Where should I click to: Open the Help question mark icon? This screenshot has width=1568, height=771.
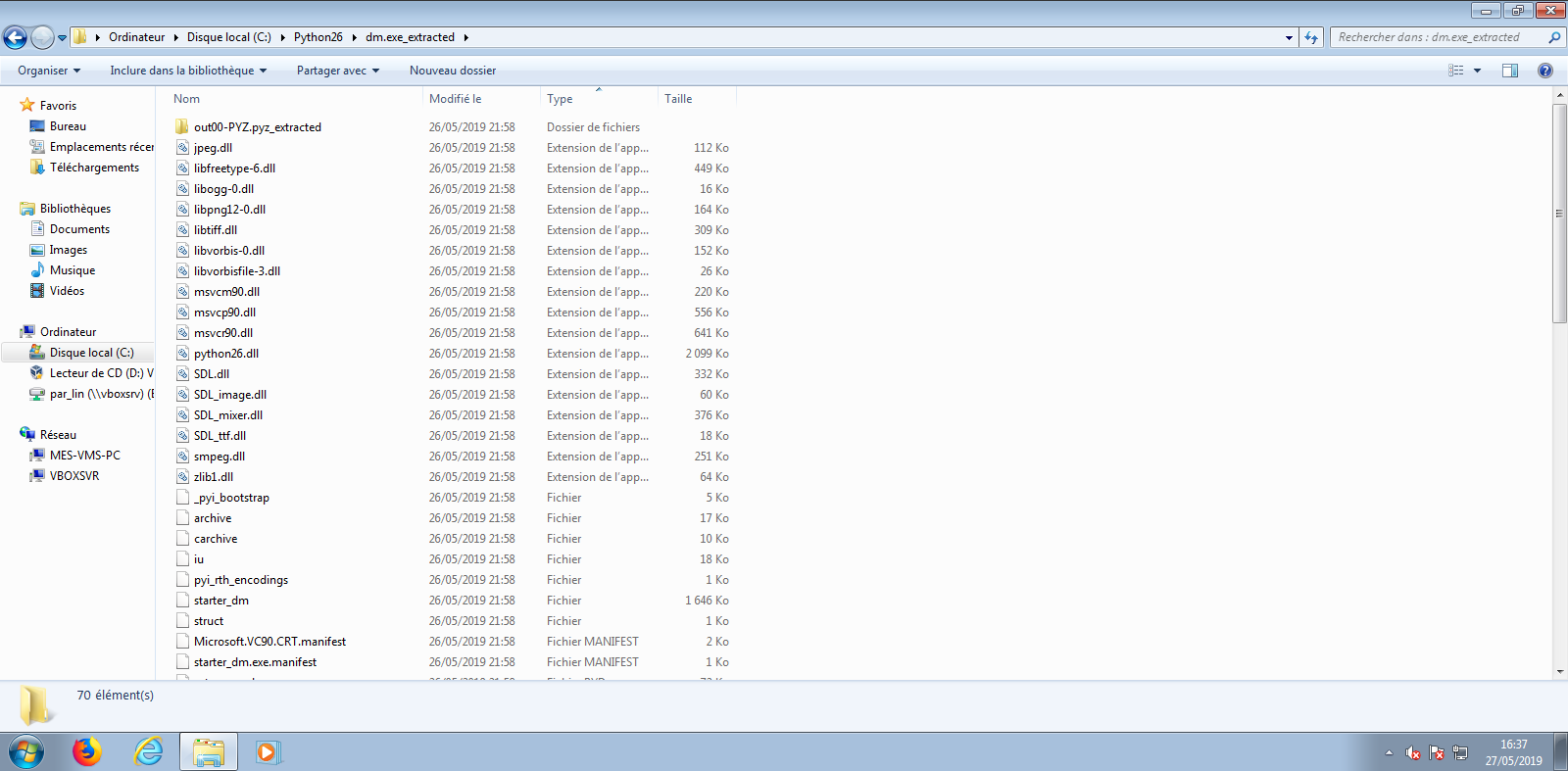tap(1545, 71)
